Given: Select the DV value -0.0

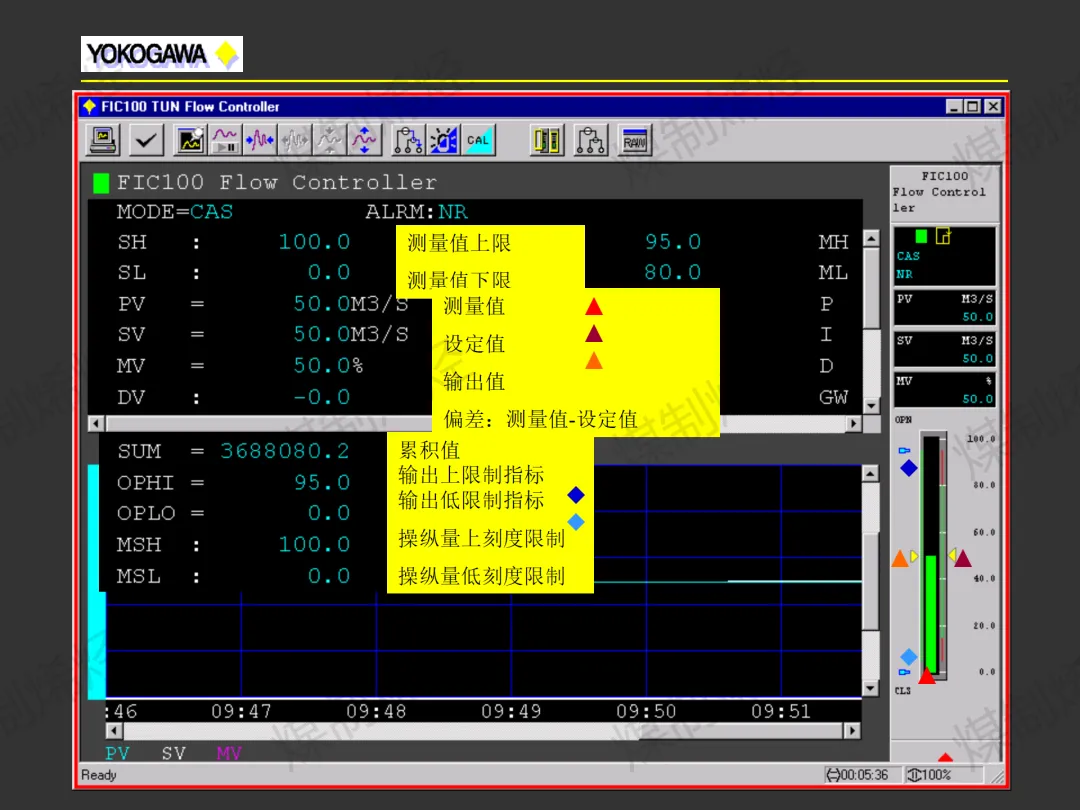Looking at the screenshot, I should point(322,397).
